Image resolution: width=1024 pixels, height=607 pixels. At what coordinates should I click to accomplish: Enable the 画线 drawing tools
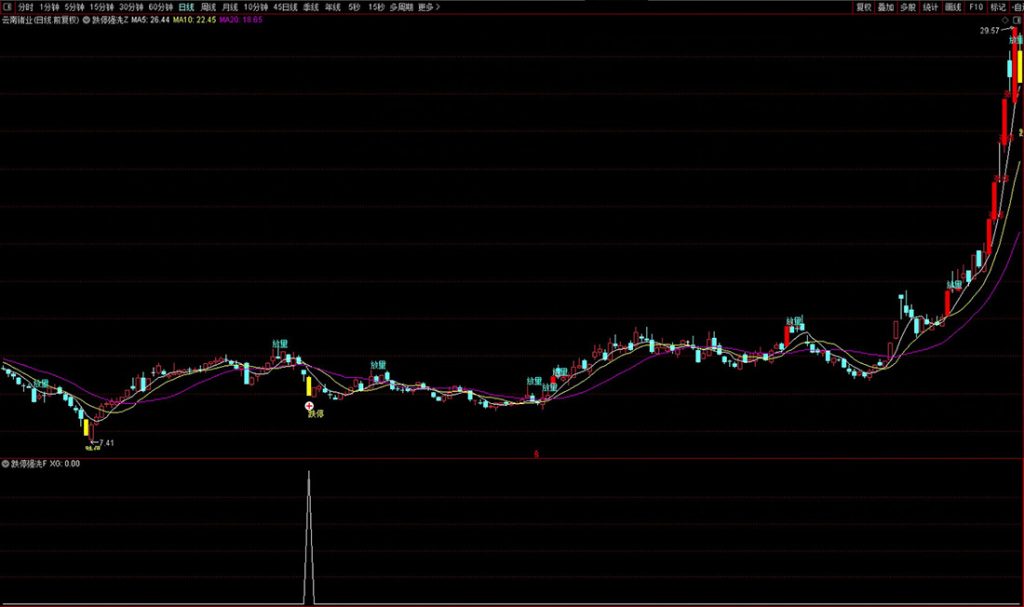[954, 7]
